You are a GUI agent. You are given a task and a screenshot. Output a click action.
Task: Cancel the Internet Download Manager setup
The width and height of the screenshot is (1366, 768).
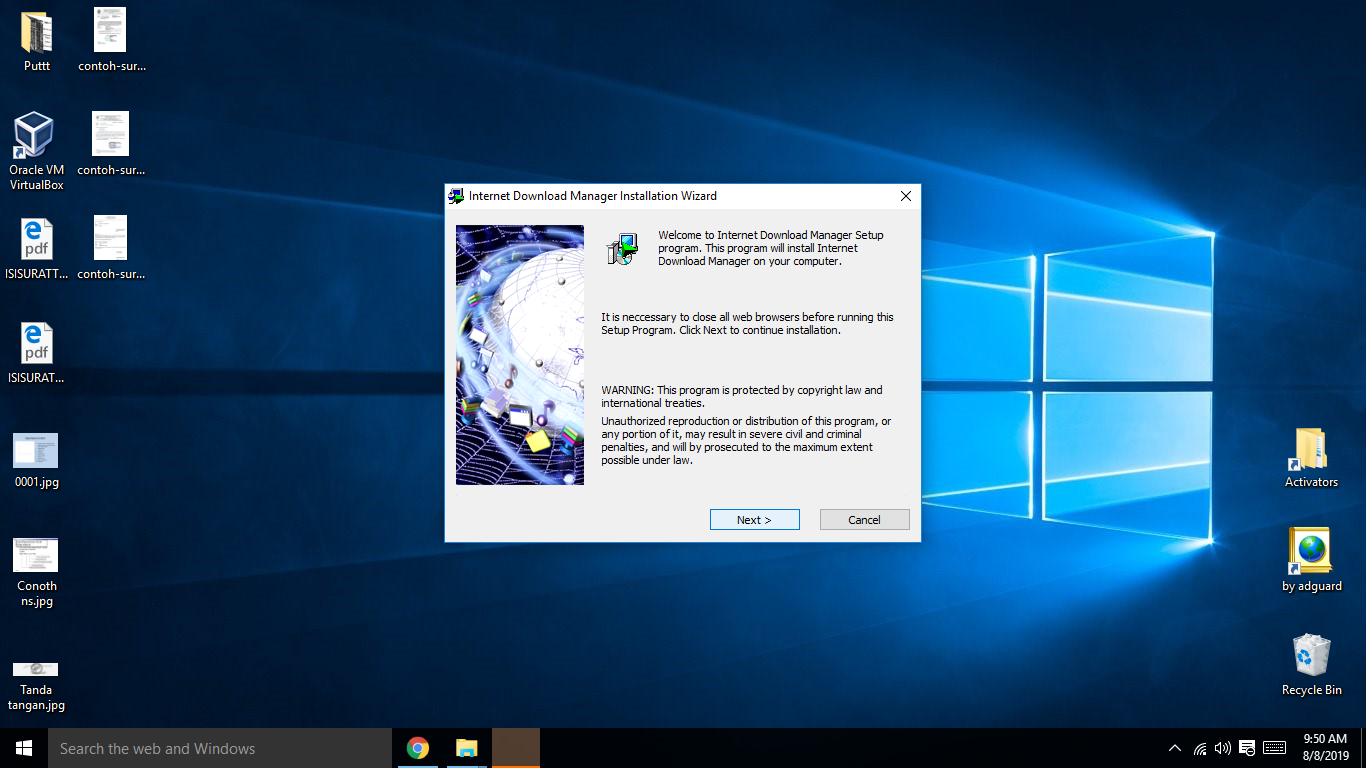(x=864, y=520)
